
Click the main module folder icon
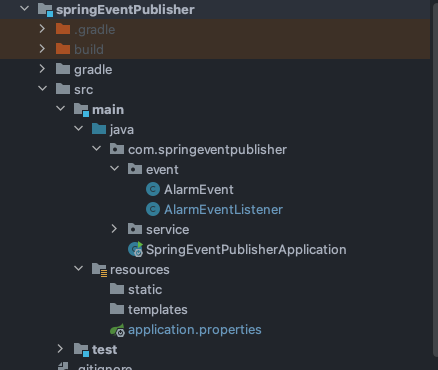click(x=81, y=110)
